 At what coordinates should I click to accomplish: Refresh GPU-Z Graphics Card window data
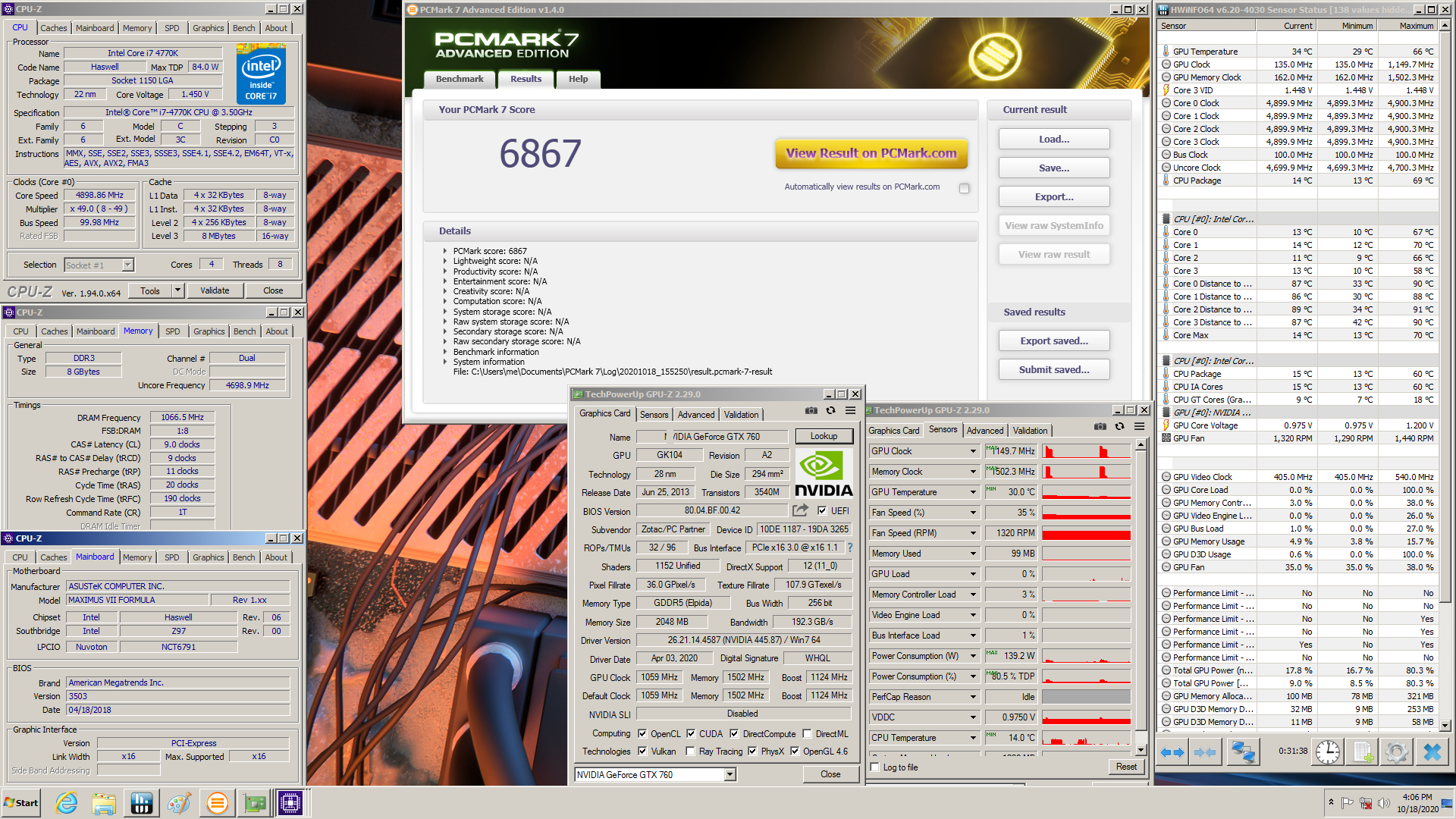830,410
